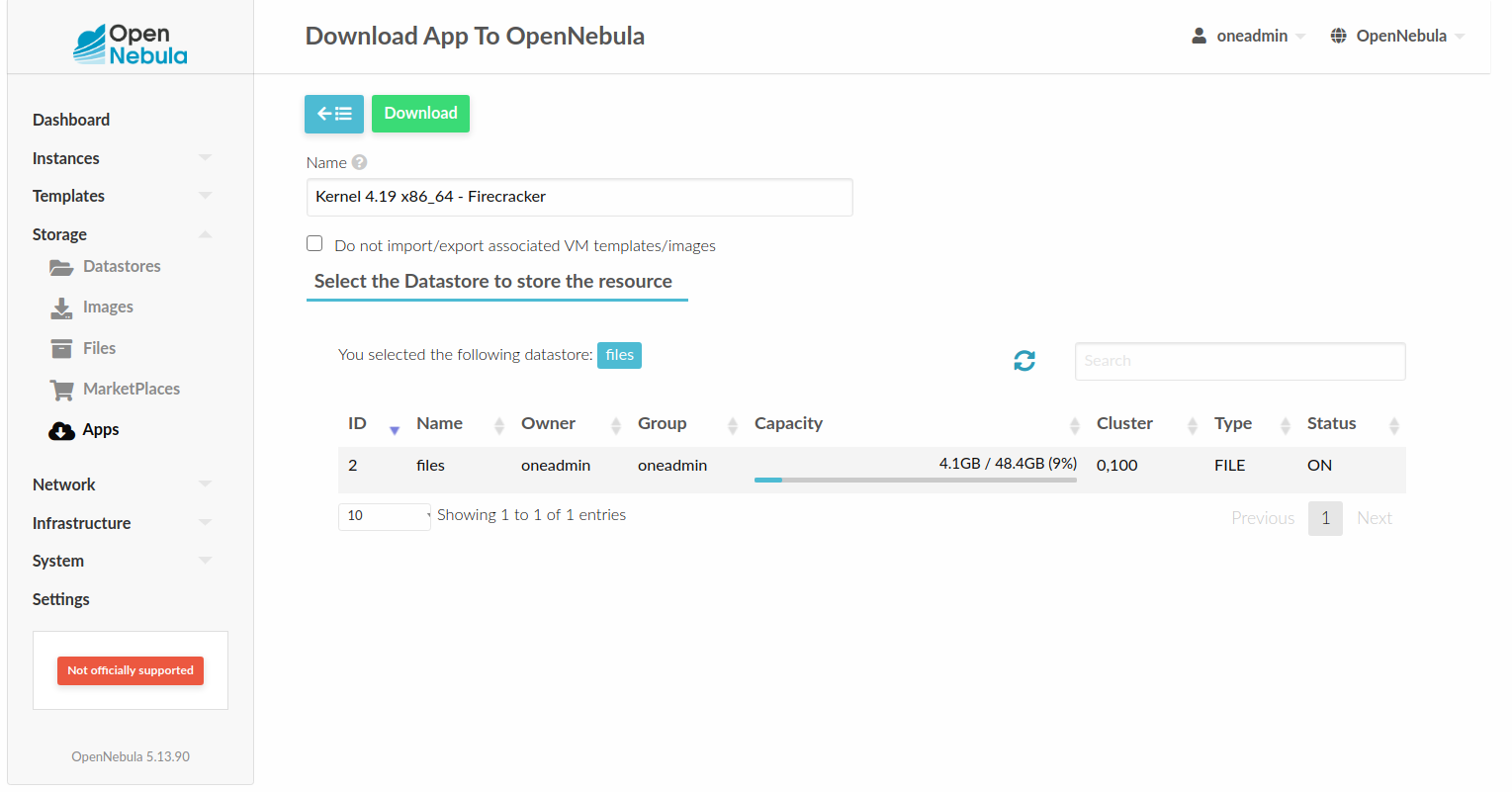Open the OpenNebula zone dropdown

1397,36
